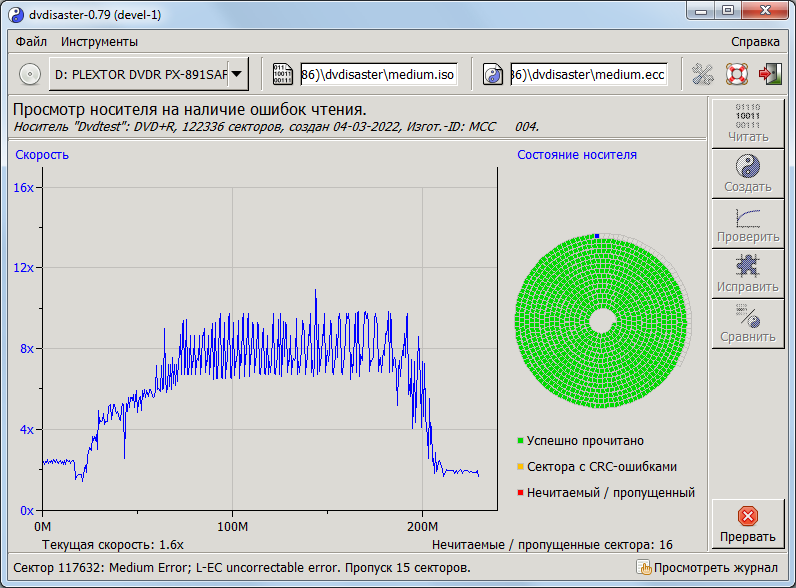Viewport: 796px width, 588px height.
Task: Open the Файл menu
Action: point(31,42)
